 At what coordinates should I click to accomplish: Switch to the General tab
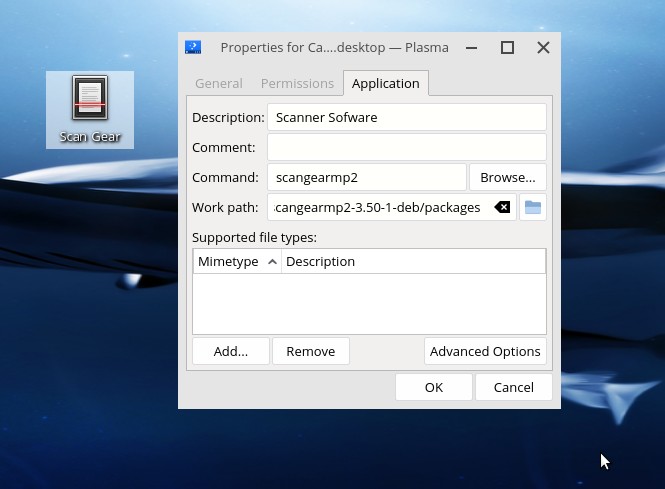pyautogui.click(x=218, y=84)
